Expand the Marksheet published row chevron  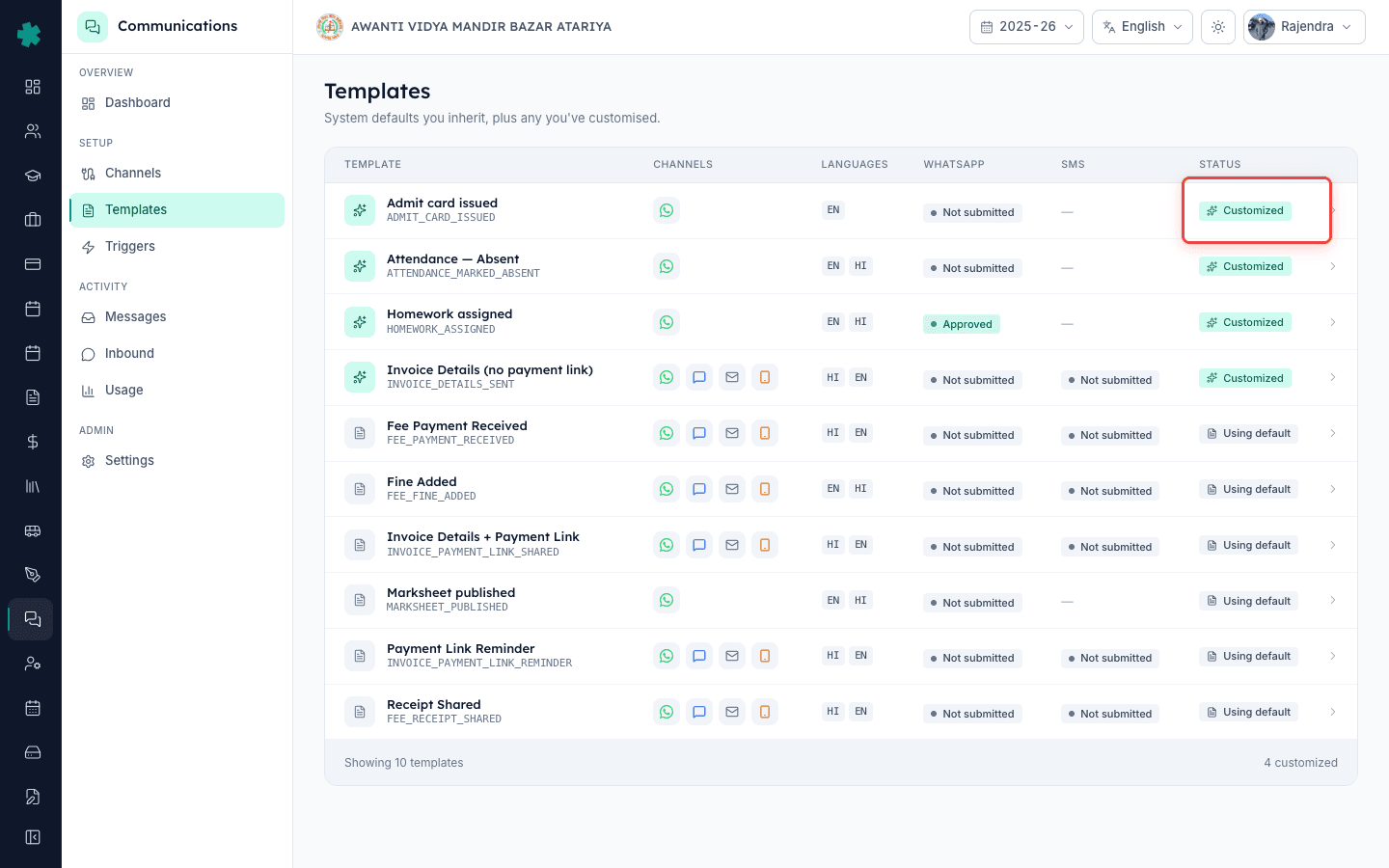point(1333,600)
